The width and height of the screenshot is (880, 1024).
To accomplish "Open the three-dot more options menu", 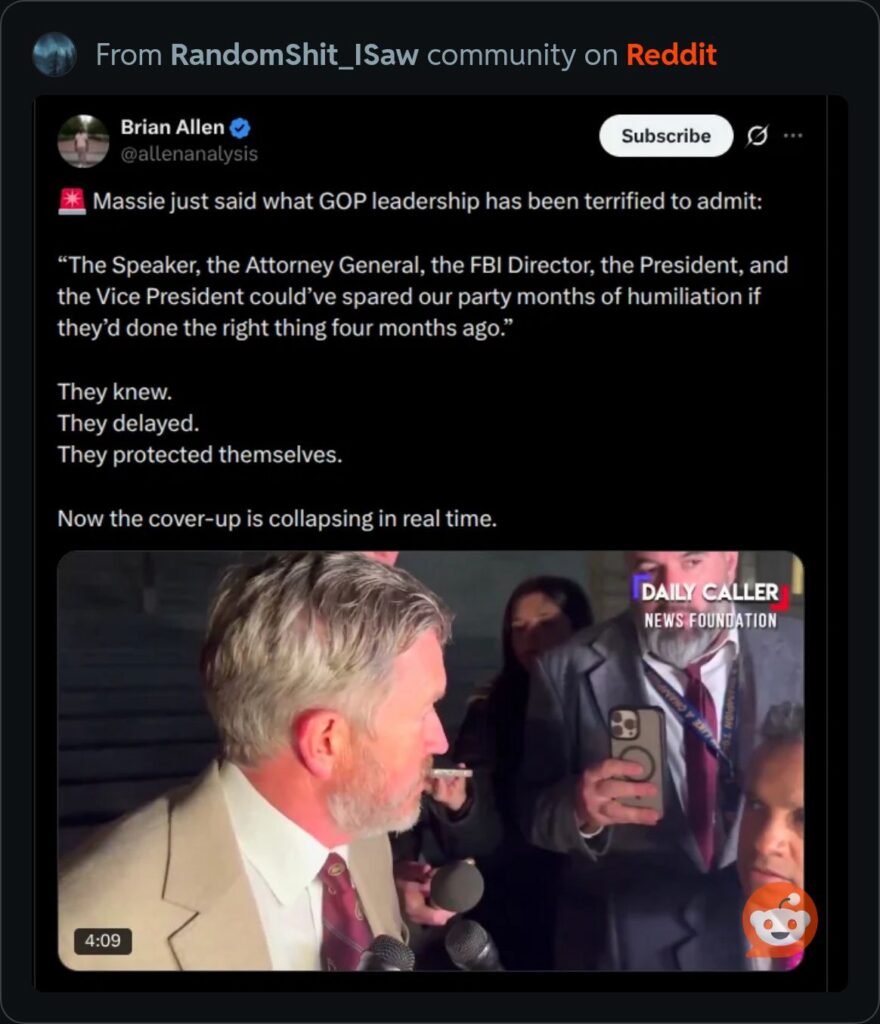I will pyautogui.click(x=793, y=136).
